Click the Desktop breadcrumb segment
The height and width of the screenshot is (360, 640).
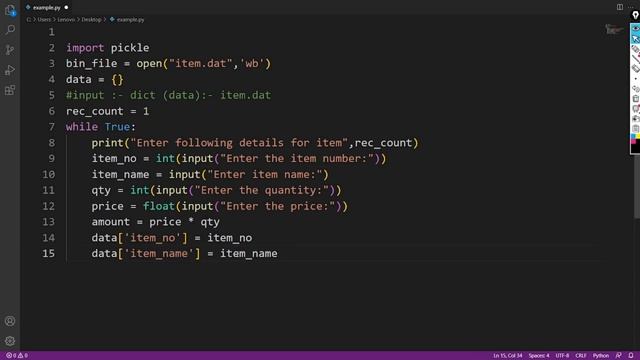point(91,20)
